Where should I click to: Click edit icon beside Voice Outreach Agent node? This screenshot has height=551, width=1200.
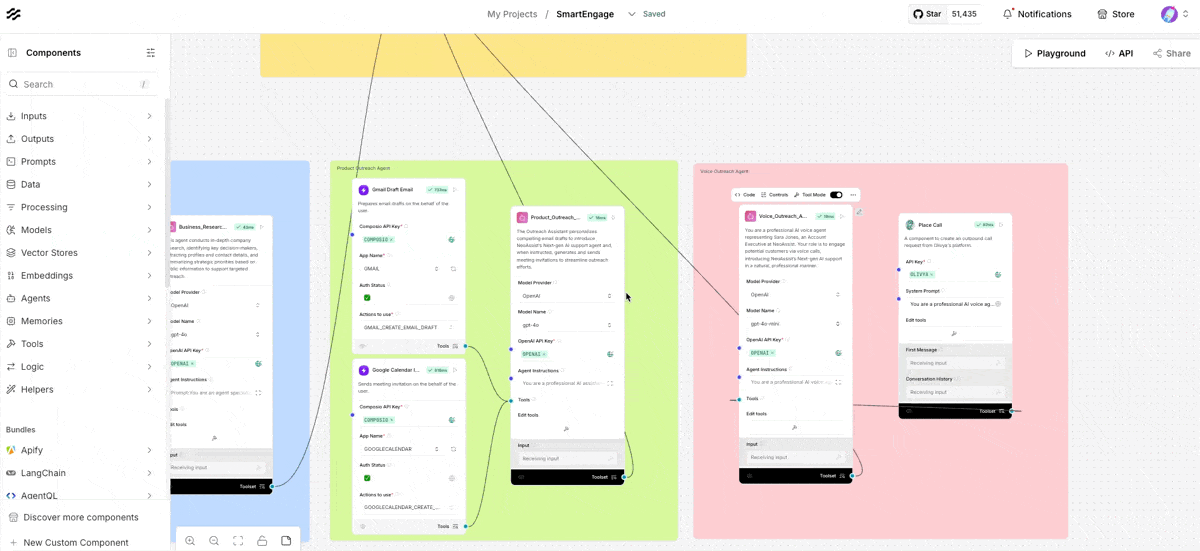coord(859,211)
